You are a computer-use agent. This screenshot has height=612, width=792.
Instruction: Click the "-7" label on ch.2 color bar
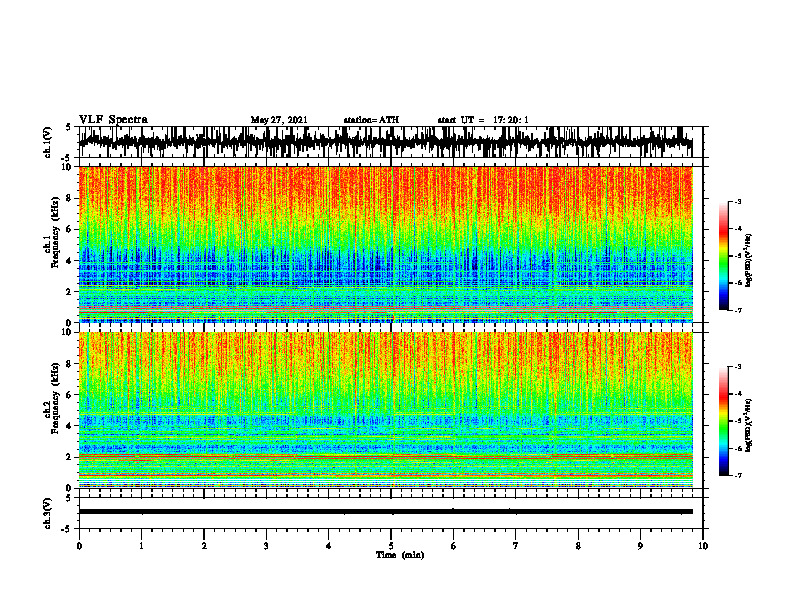(x=738, y=476)
